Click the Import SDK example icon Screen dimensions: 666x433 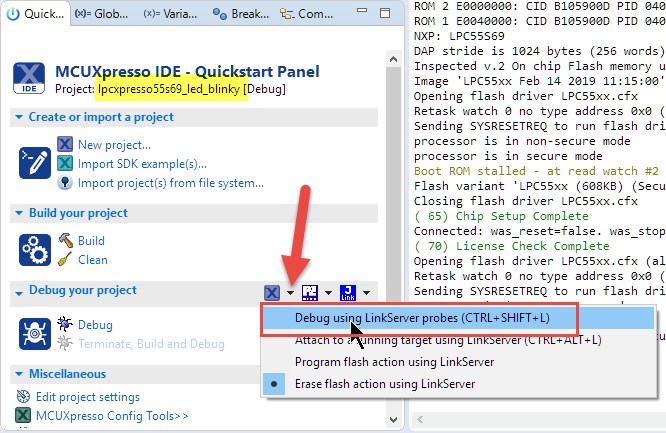pos(66,164)
